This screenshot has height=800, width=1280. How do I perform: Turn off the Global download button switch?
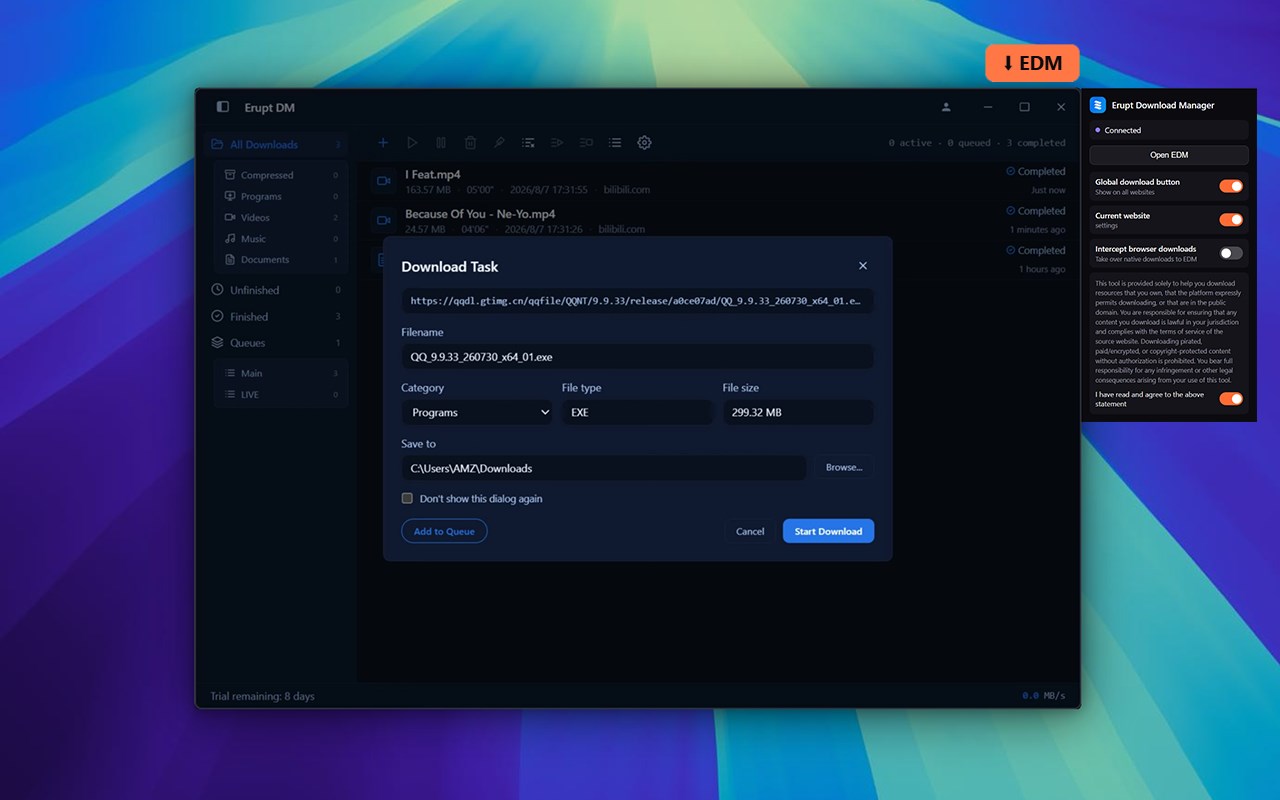tap(1231, 186)
